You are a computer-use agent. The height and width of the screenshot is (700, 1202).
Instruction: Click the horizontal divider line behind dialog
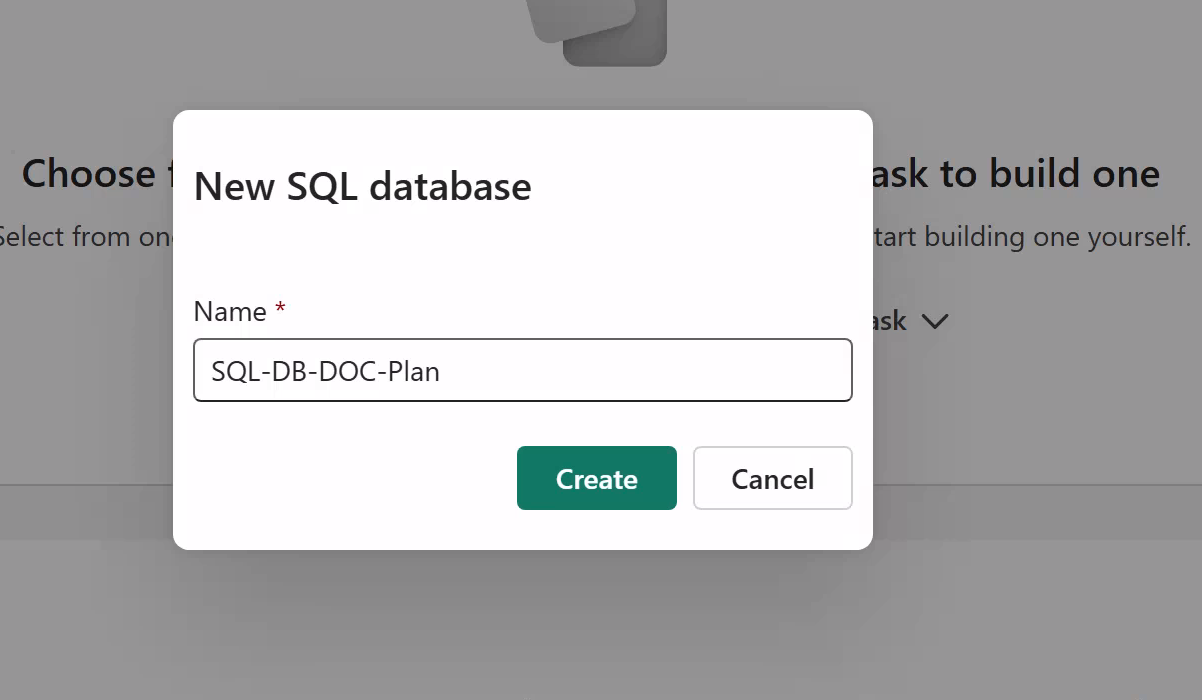coord(1030,486)
